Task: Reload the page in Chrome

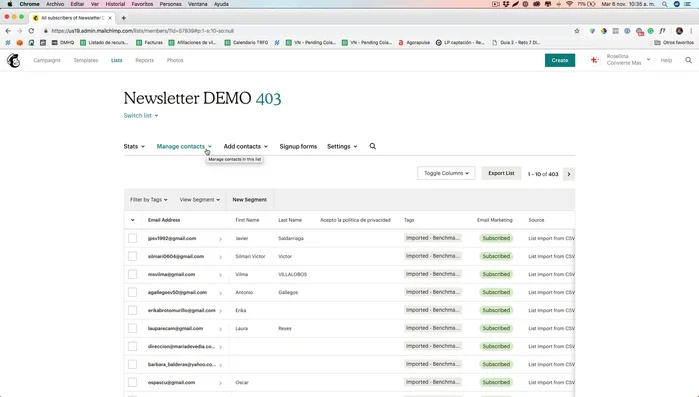Action: [31, 31]
